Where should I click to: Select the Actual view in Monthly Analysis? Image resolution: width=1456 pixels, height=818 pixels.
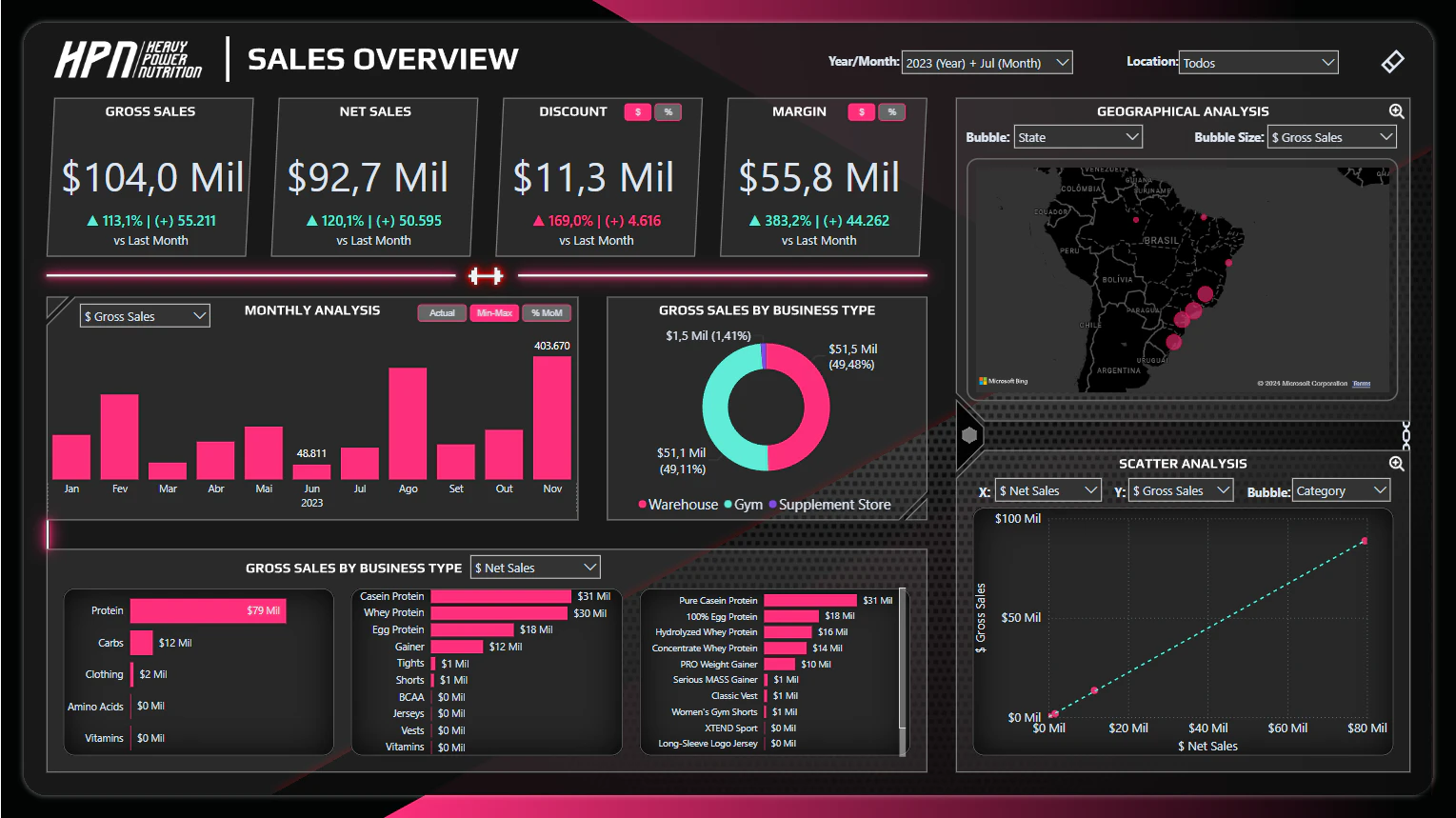pyautogui.click(x=442, y=313)
